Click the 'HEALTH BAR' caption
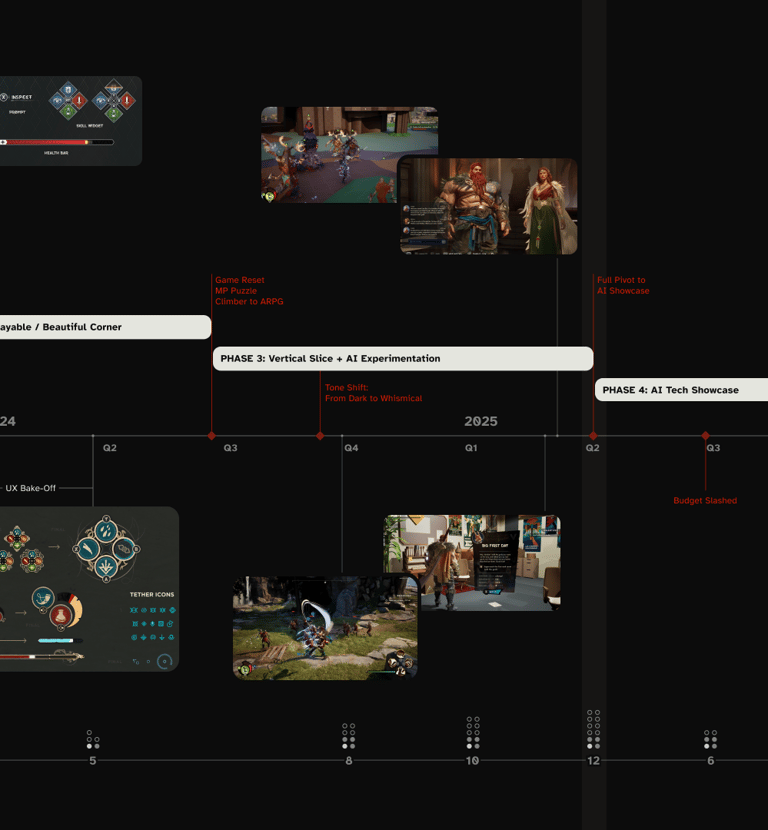This screenshot has height=830, width=768. 56,153
